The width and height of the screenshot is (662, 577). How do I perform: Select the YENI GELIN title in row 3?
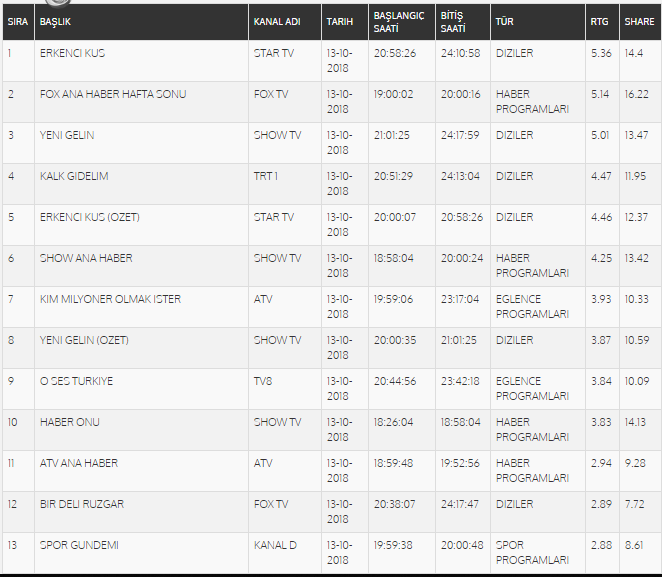(67, 135)
